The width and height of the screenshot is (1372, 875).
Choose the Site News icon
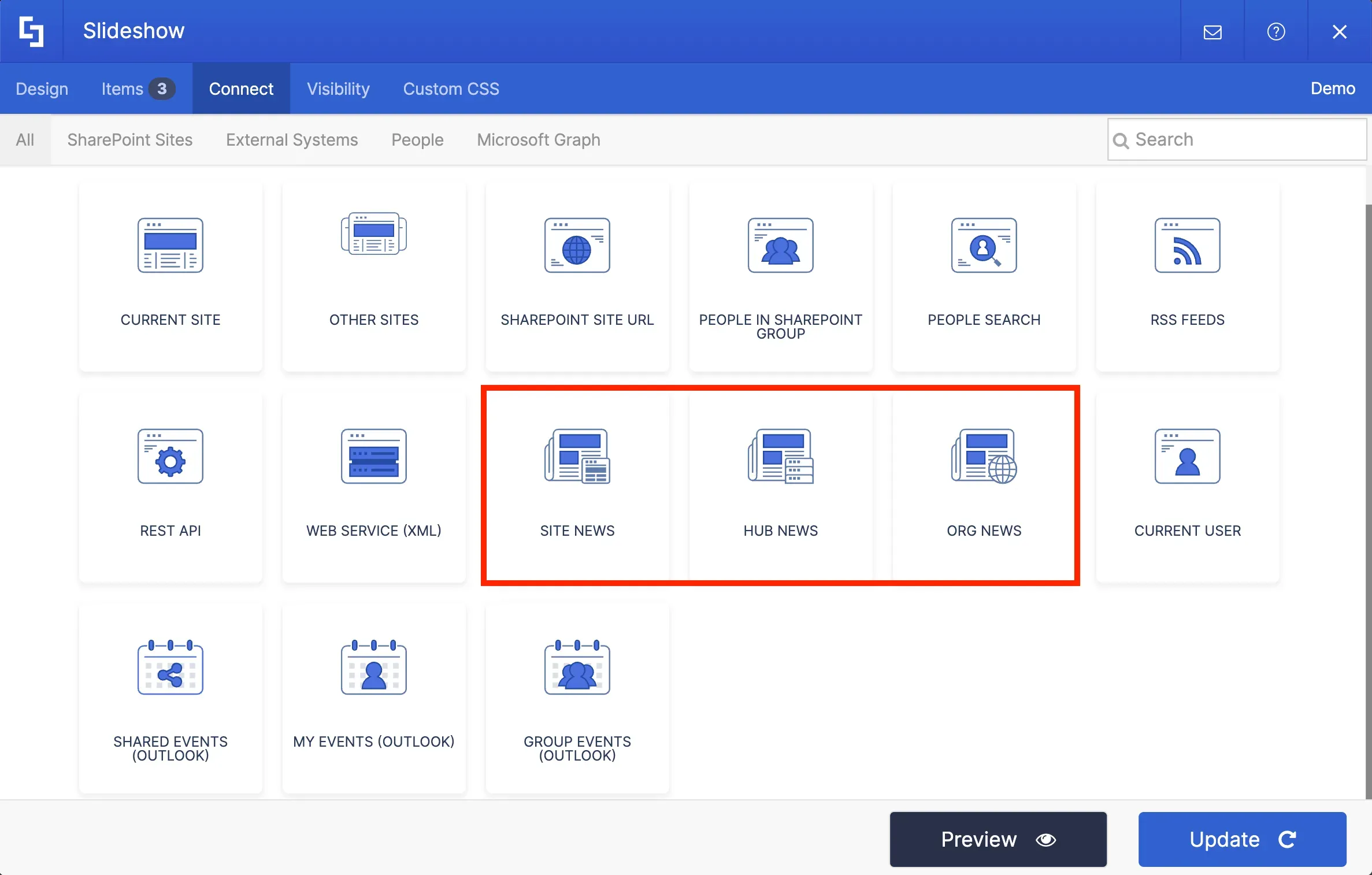point(577,456)
